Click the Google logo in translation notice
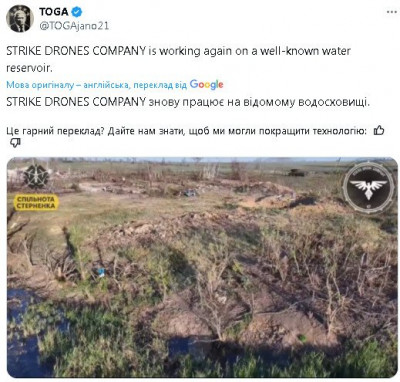Screen dimensions: 400x382 (206, 85)
